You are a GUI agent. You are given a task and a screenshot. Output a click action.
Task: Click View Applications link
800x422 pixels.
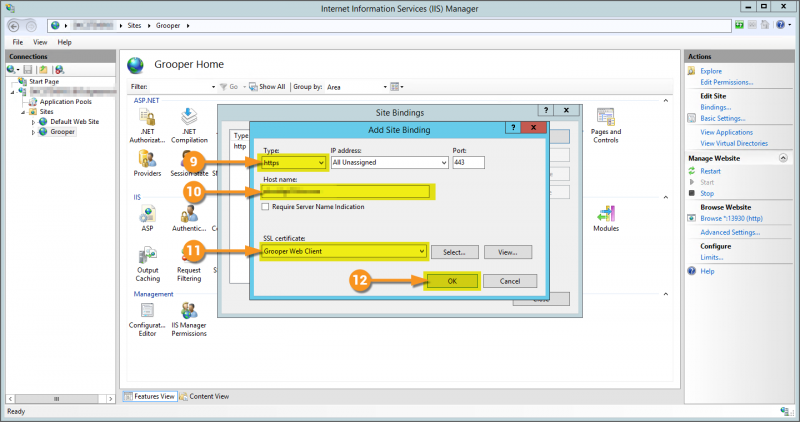tap(727, 132)
